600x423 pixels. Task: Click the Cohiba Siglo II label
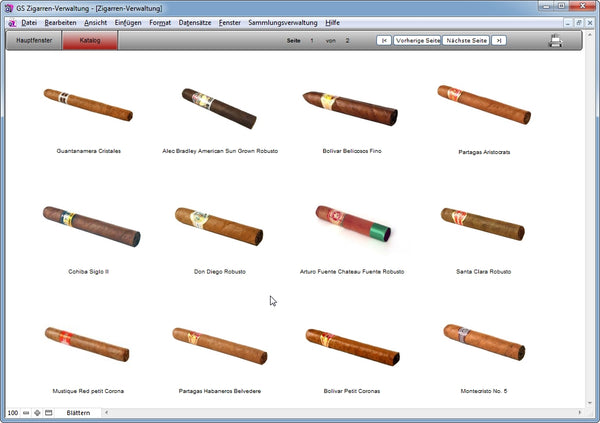89,272
